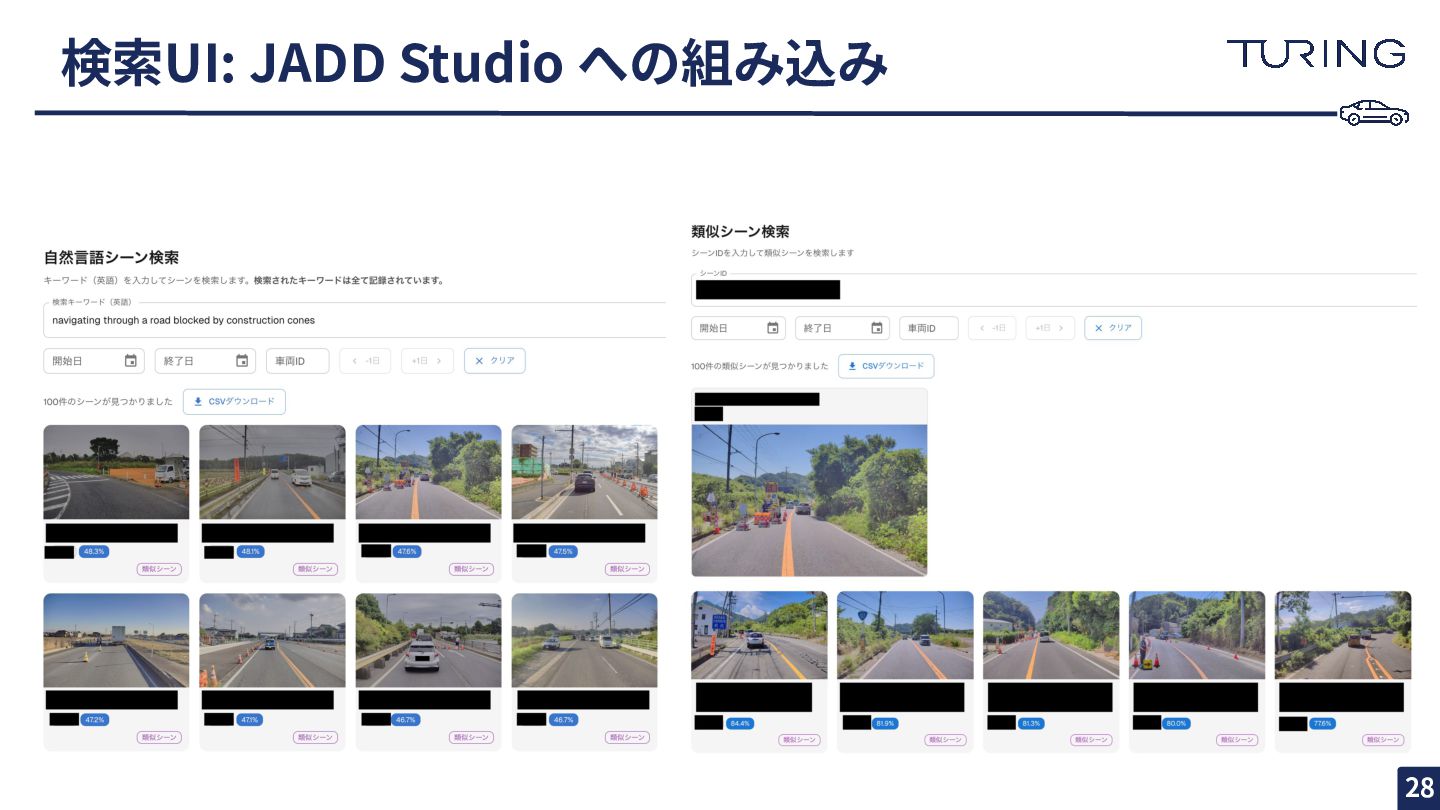Open the 開始日 calendar icon in 類似シーン検索
The height and width of the screenshot is (810, 1440).
(x=773, y=328)
